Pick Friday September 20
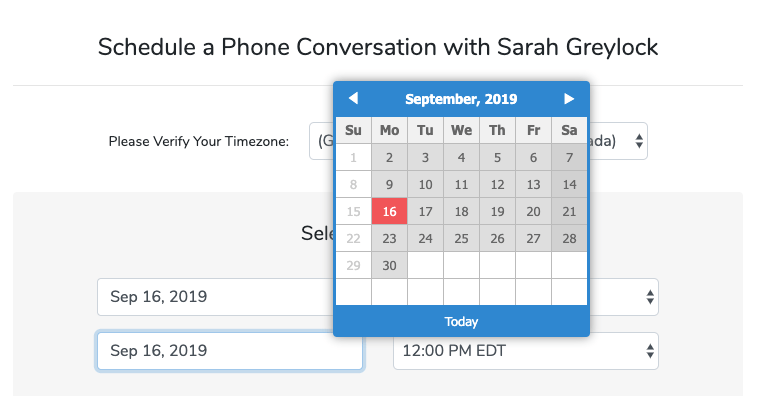Screen dimensions: 757x396 [x=533, y=212]
